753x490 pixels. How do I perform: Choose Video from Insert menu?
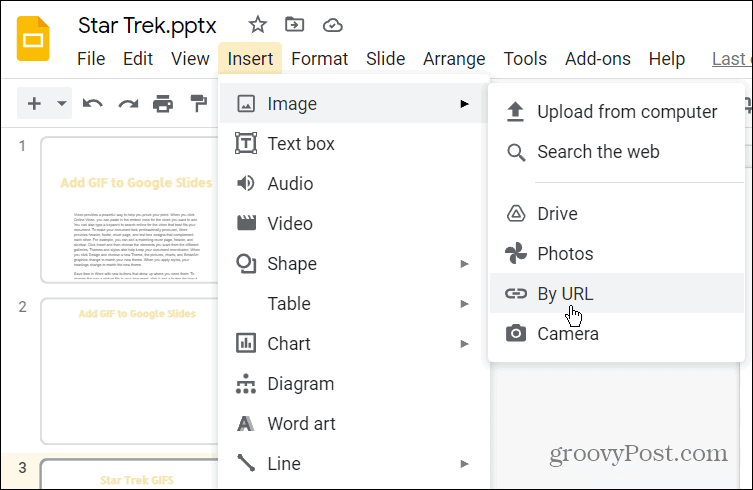[x=353, y=223]
